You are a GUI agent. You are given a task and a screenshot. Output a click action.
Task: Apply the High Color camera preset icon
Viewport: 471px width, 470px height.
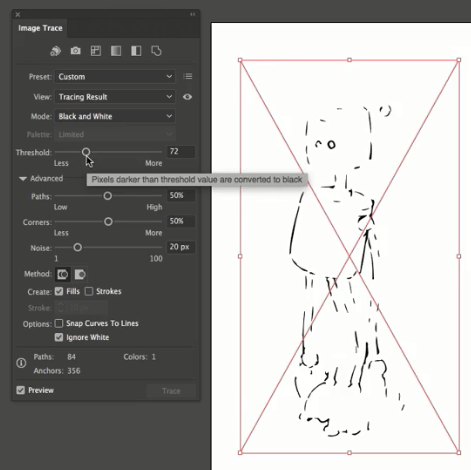tap(76, 51)
